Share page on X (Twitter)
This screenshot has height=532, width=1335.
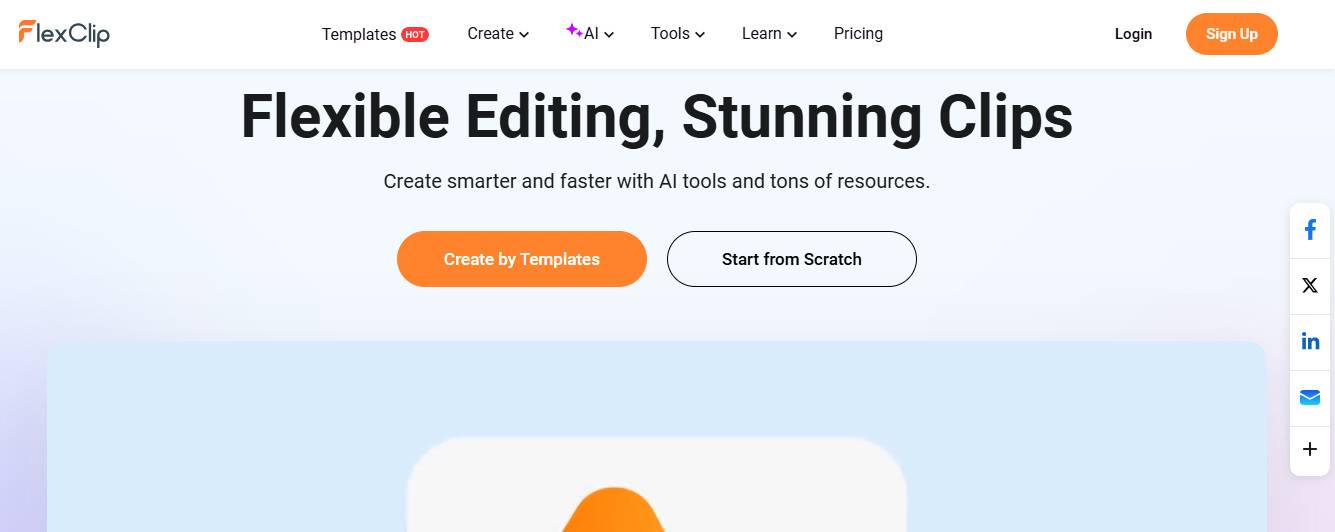click(1310, 286)
